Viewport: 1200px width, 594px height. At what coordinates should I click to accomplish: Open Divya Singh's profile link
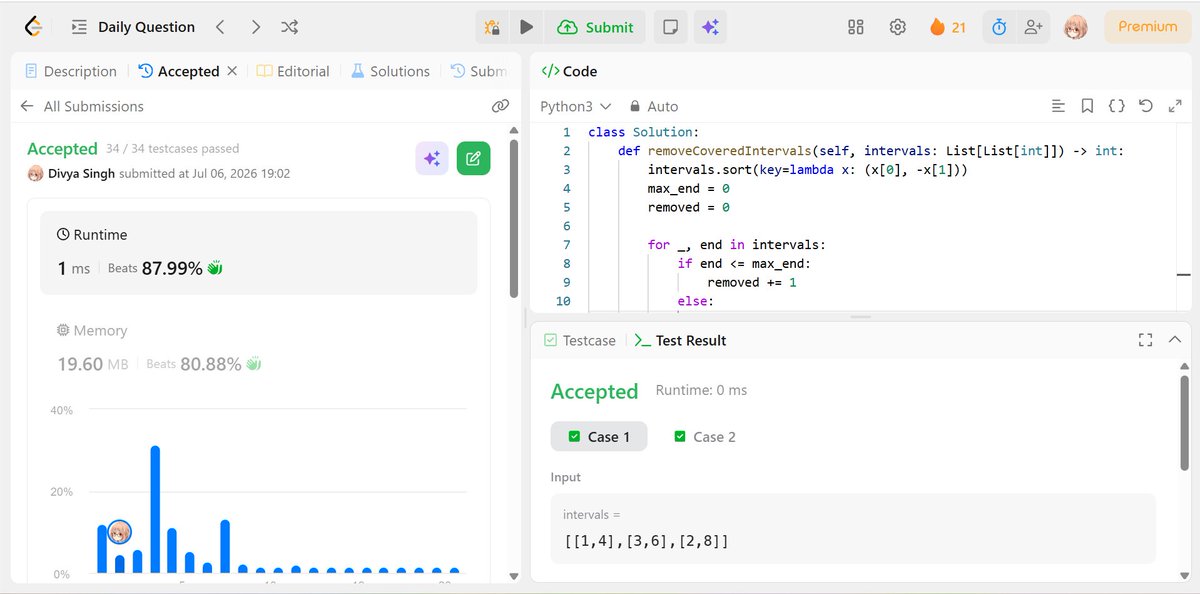81,173
